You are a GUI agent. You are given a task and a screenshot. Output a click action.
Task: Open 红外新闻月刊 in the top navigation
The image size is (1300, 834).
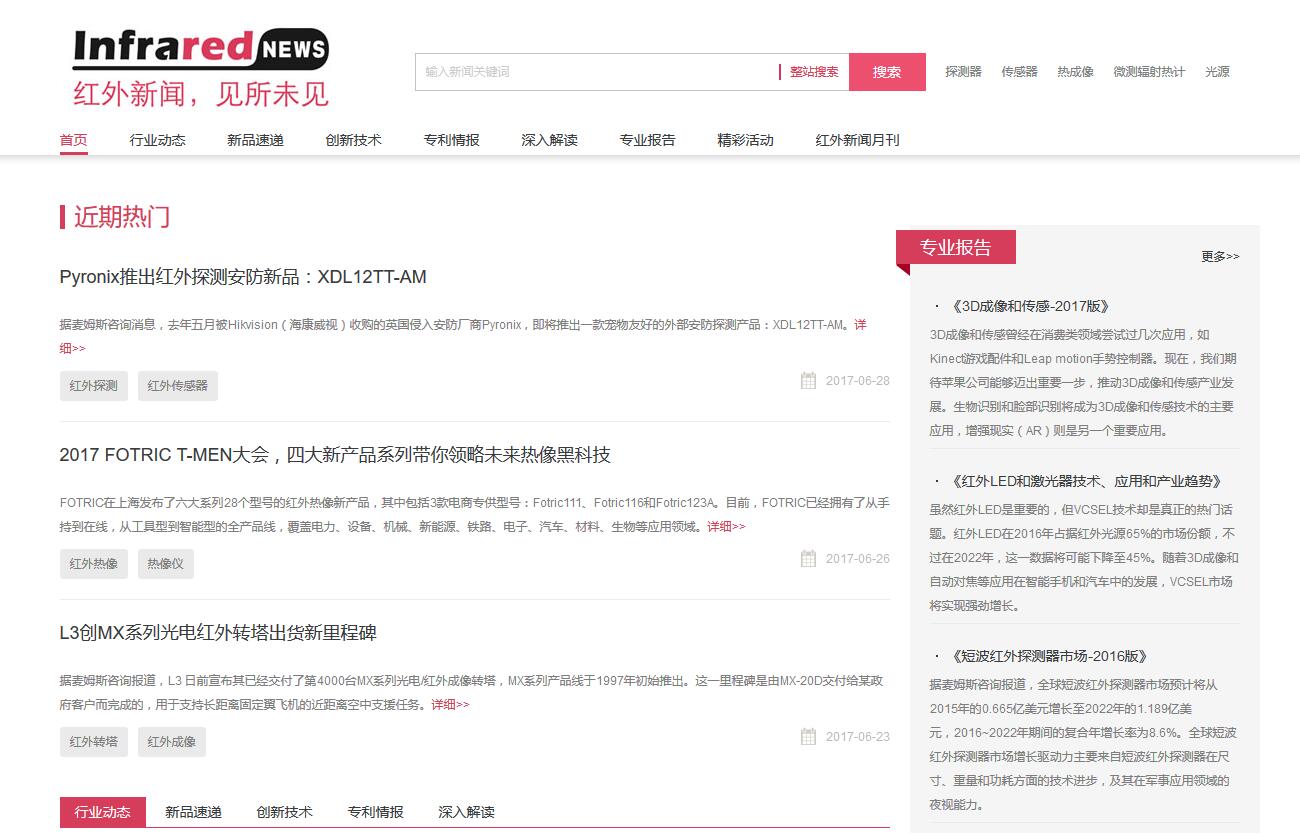(857, 140)
